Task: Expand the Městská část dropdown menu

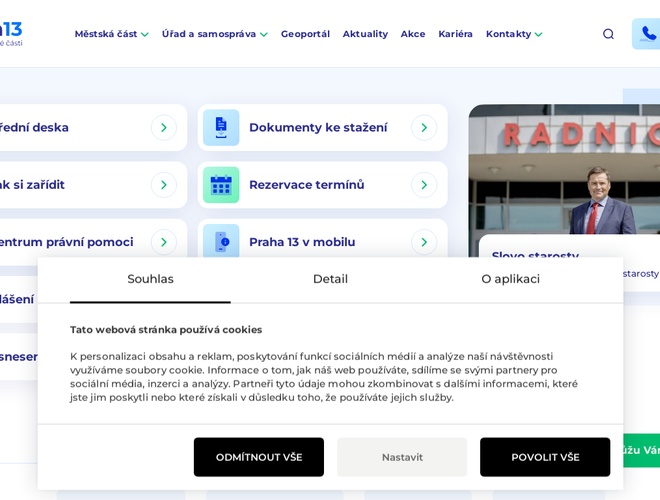Action: (111, 34)
